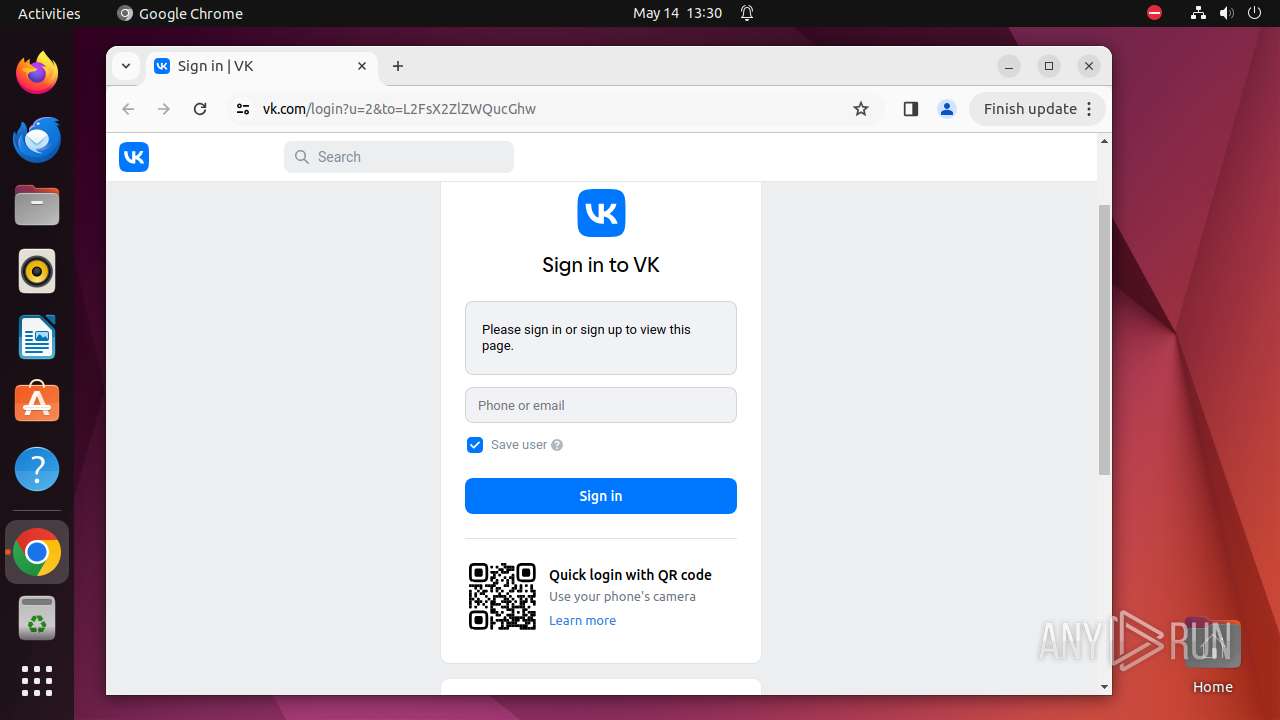Open the Google Chrome app menu in the top bar

[x=180, y=13]
